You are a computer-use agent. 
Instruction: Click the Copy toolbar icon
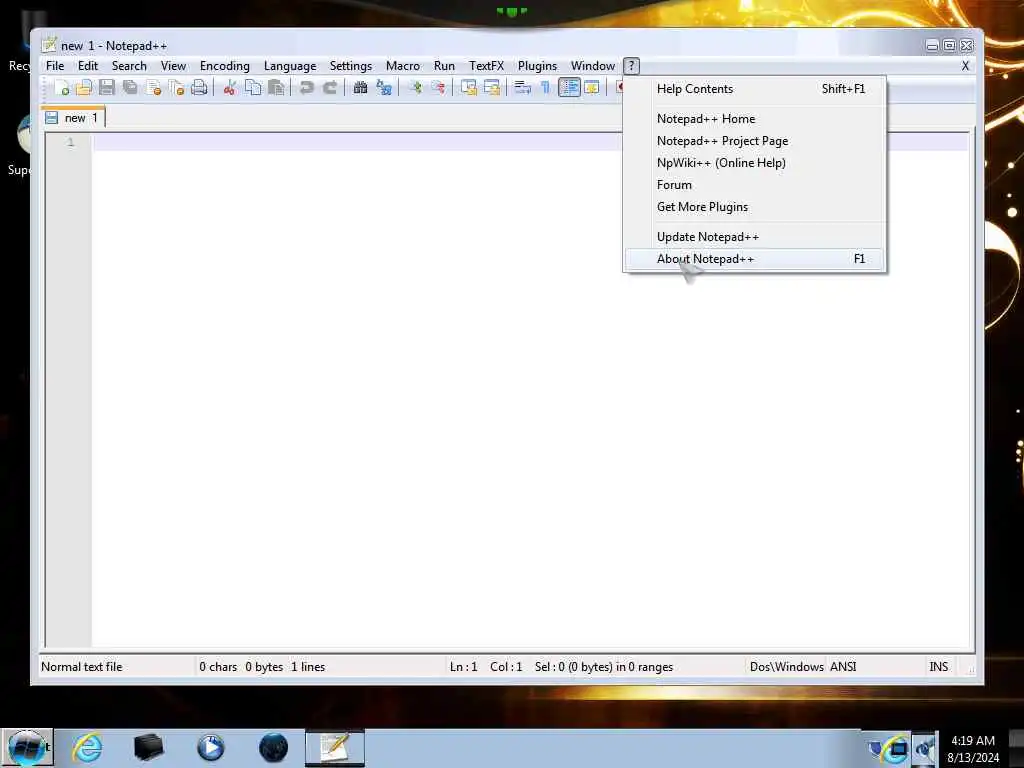(x=253, y=88)
